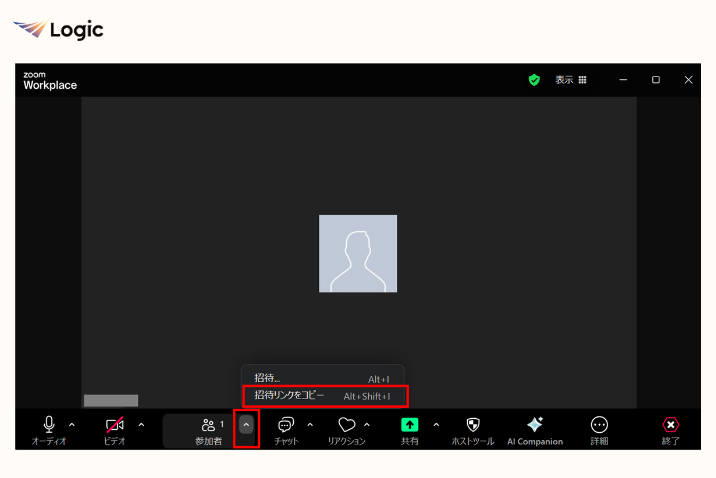The height and width of the screenshot is (478, 716).
Task: Launch AI Companion sparkle icon
Action: pyautogui.click(x=535, y=426)
